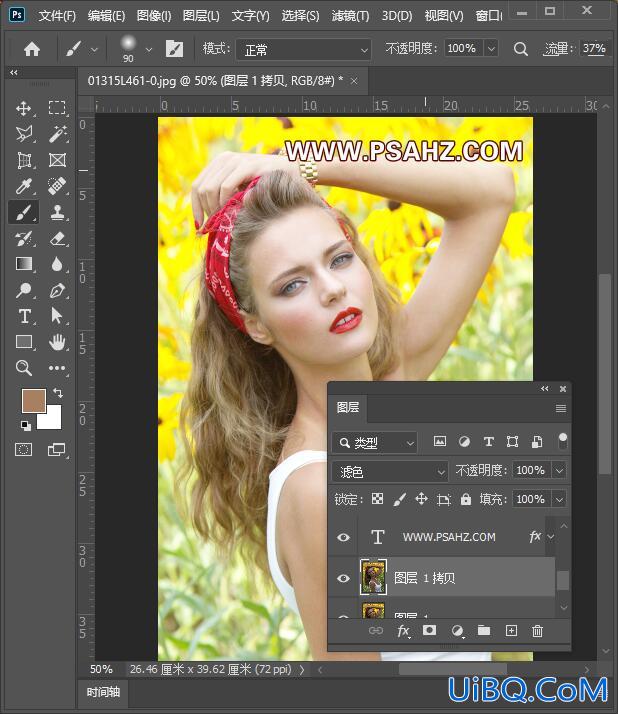Select the Eyedropper tool
Image resolution: width=618 pixels, height=714 pixels.
[24, 186]
